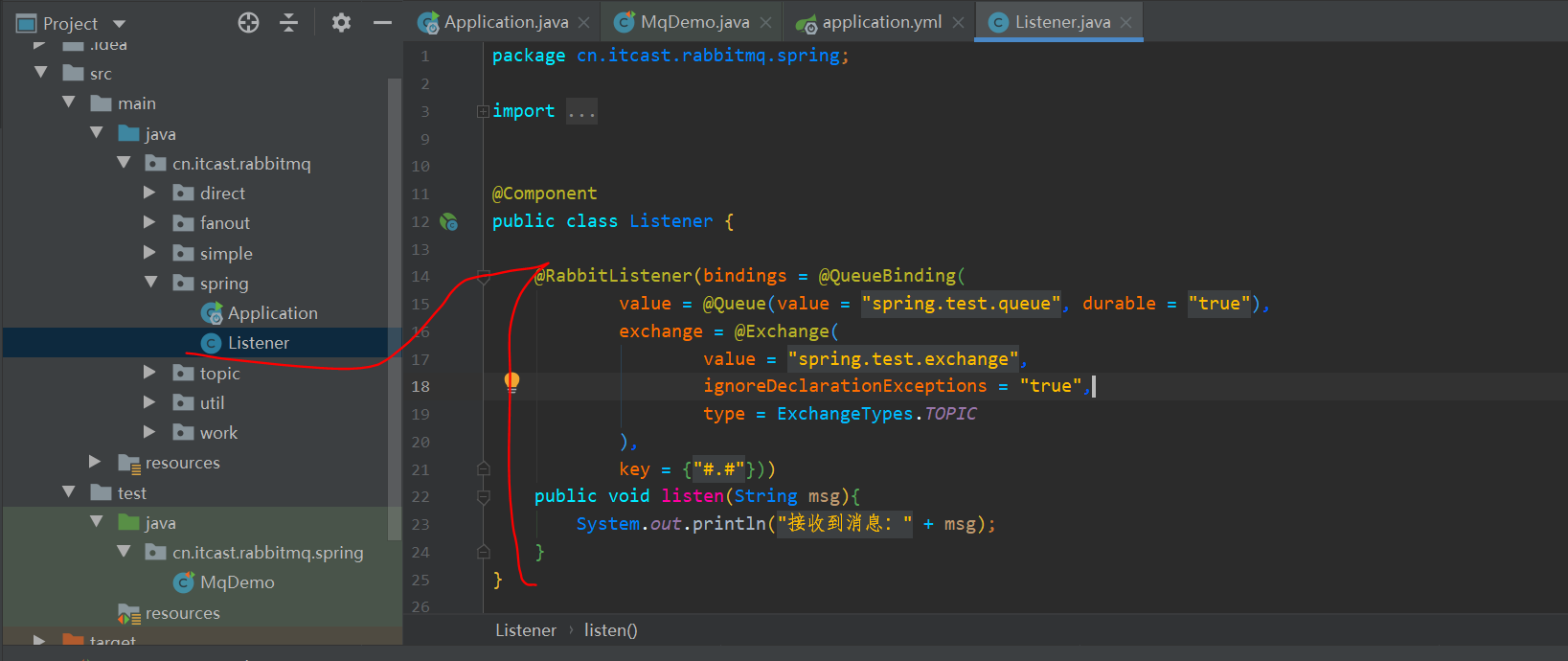This screenshot has width=1568, height=661.
Task: Collapse the main folder
Action: pyautogui.click(x=68, y=103)
